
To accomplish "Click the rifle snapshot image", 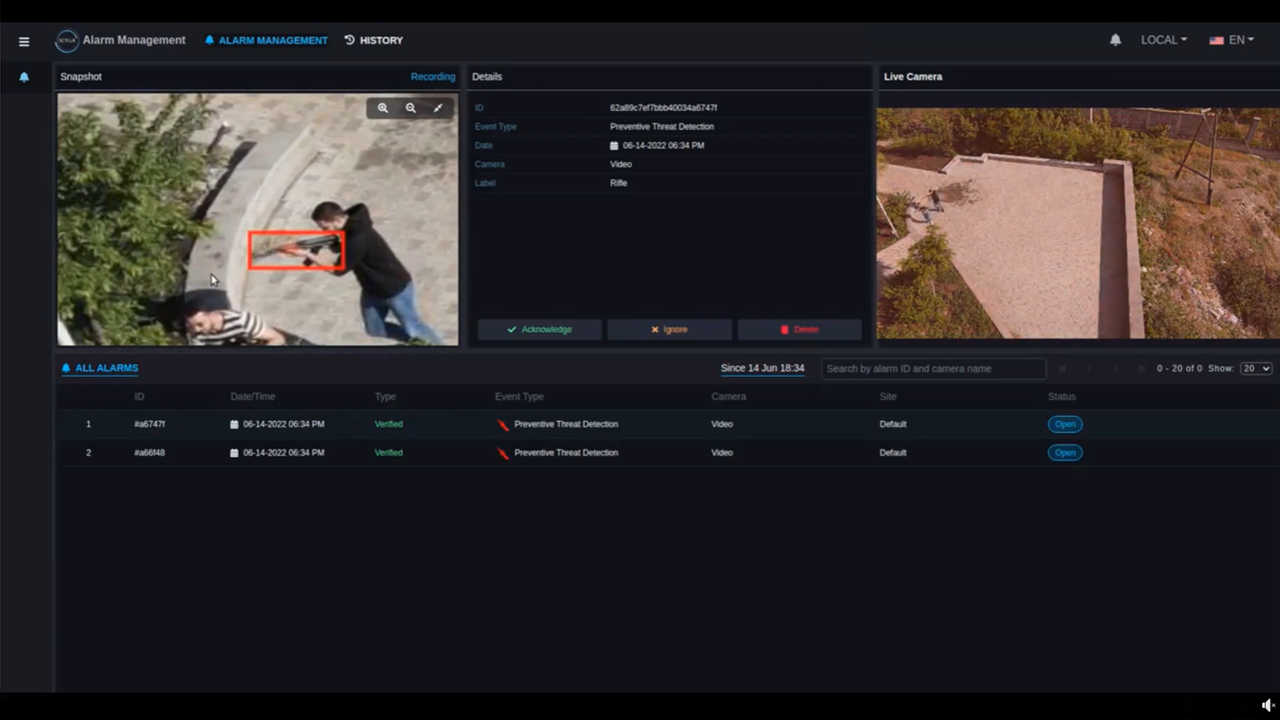I will [x=258, y=220].
